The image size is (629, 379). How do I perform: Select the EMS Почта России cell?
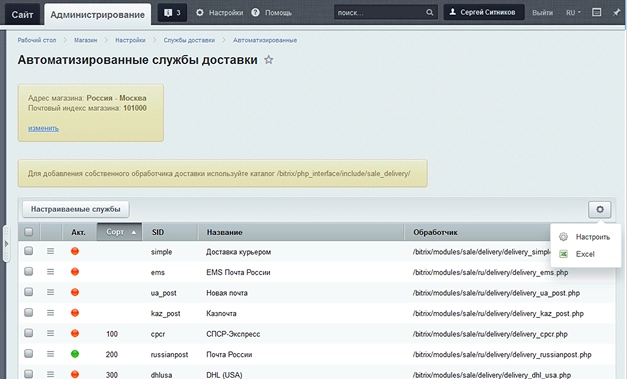[x=238, y=272]
